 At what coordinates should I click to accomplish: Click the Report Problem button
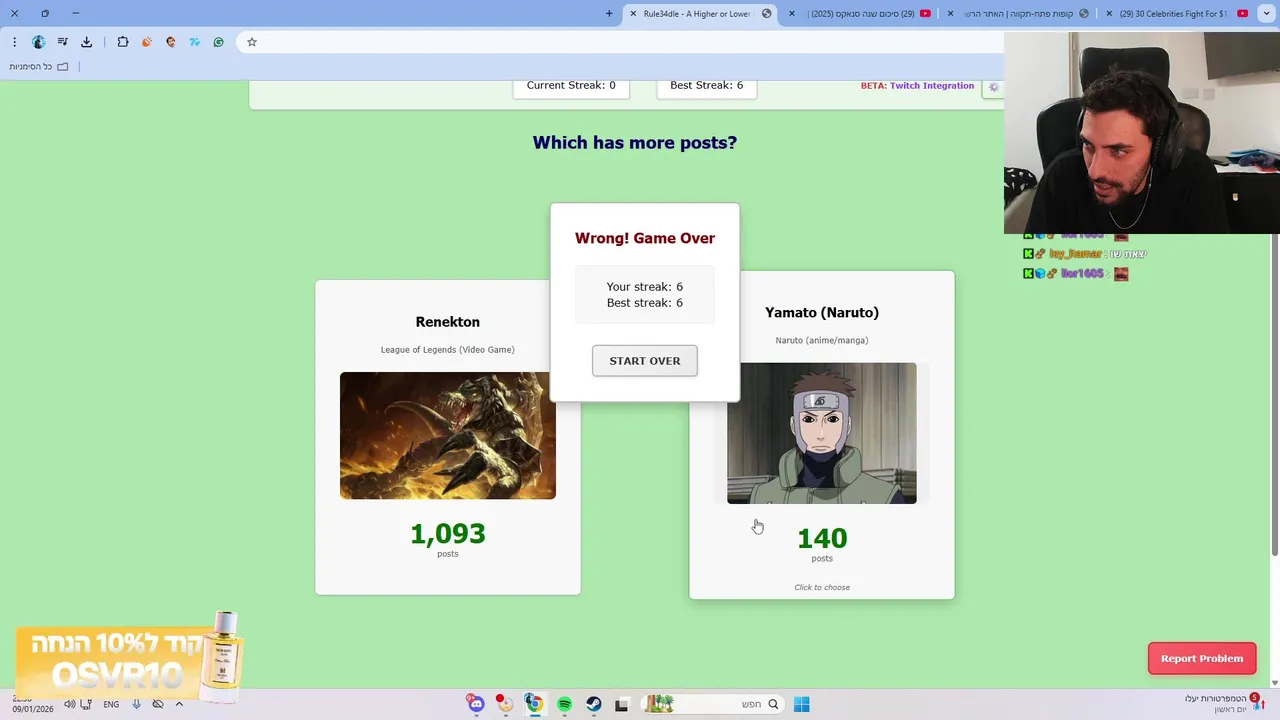[1202, 658]
